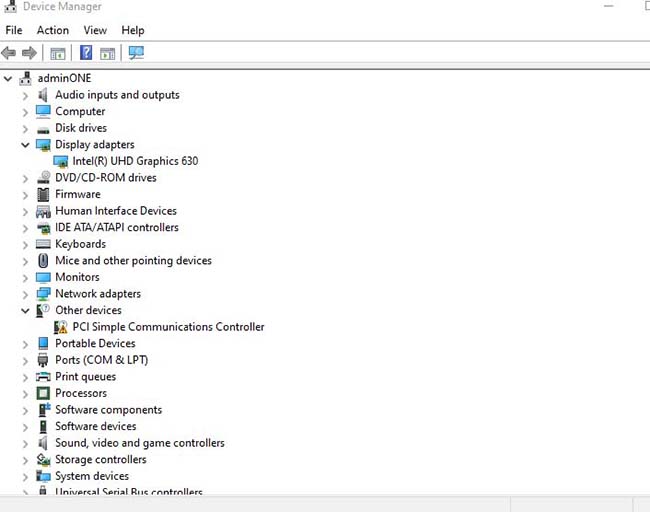Click the IDE ATA/ATAPI controllers icon
Screen dimensions: 650x512
click(43, 228)
